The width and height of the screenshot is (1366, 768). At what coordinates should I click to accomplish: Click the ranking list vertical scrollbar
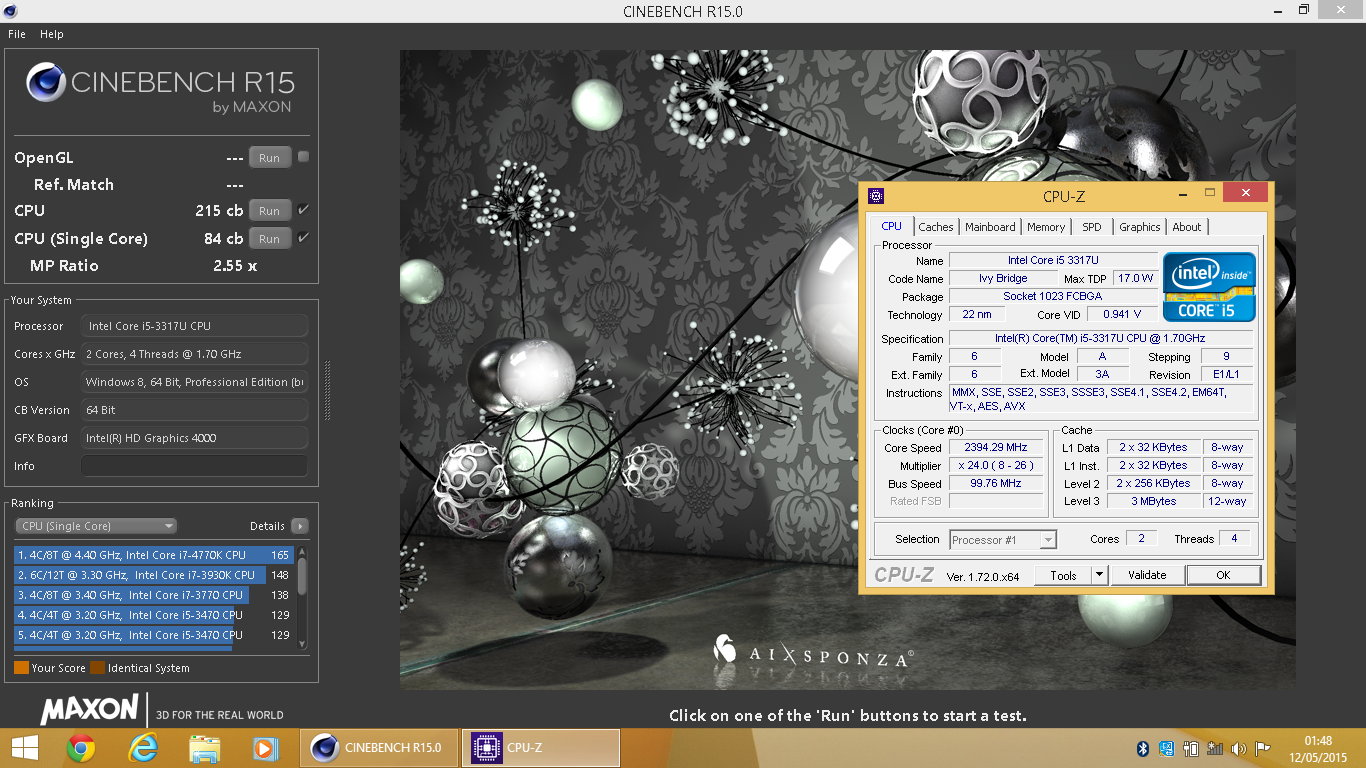tap(302, 598)
